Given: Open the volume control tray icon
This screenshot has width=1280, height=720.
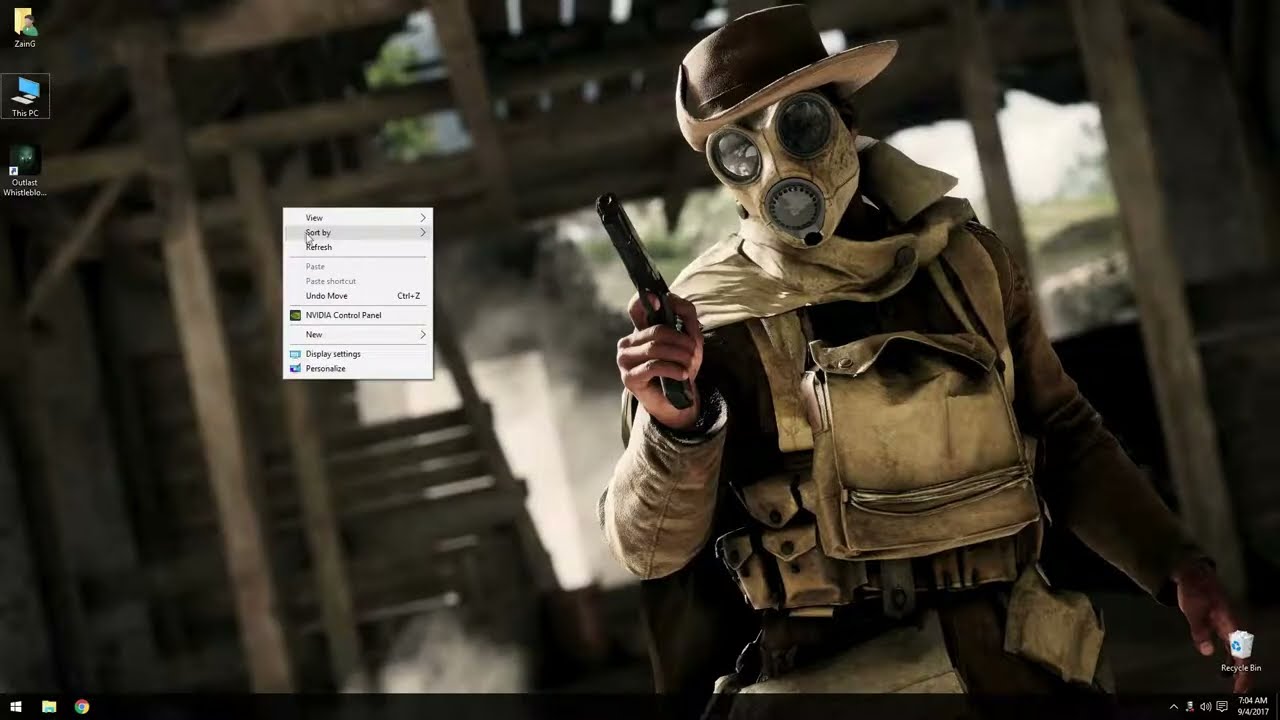Looking at the screenshot, I should (1205, 706).
